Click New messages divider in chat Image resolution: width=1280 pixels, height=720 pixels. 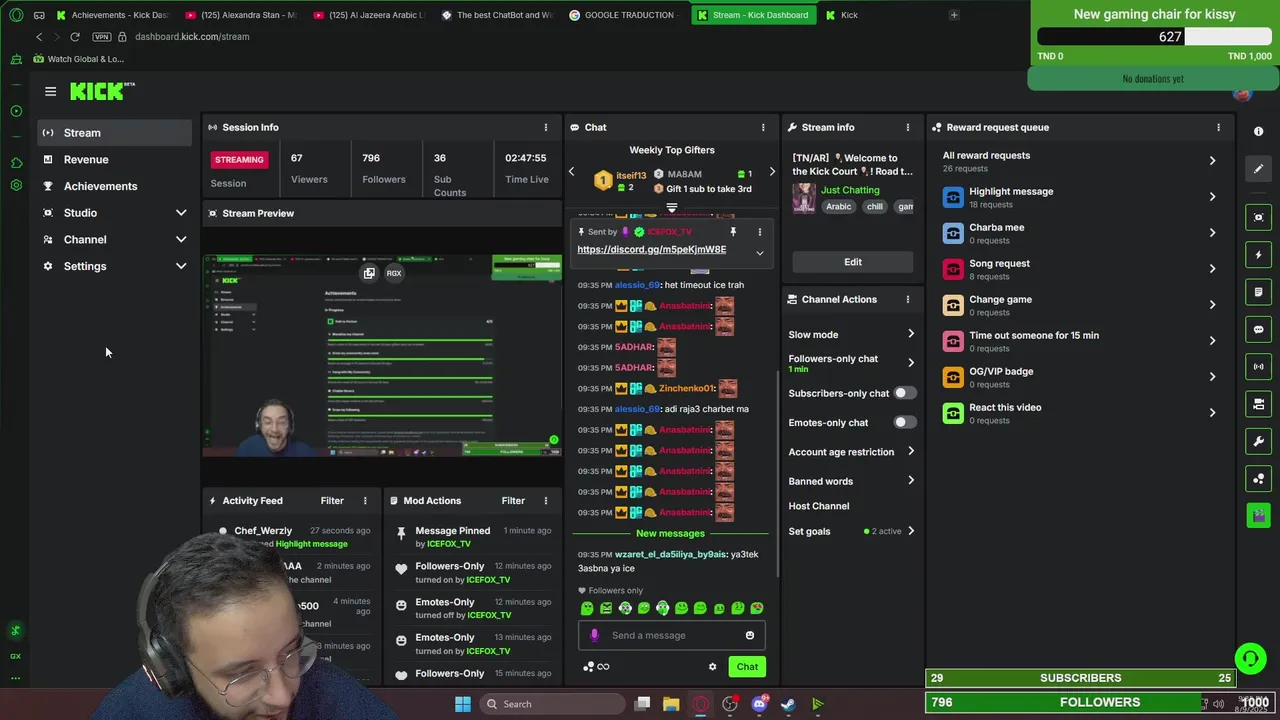pyautogui.click(x=670, y=533)
